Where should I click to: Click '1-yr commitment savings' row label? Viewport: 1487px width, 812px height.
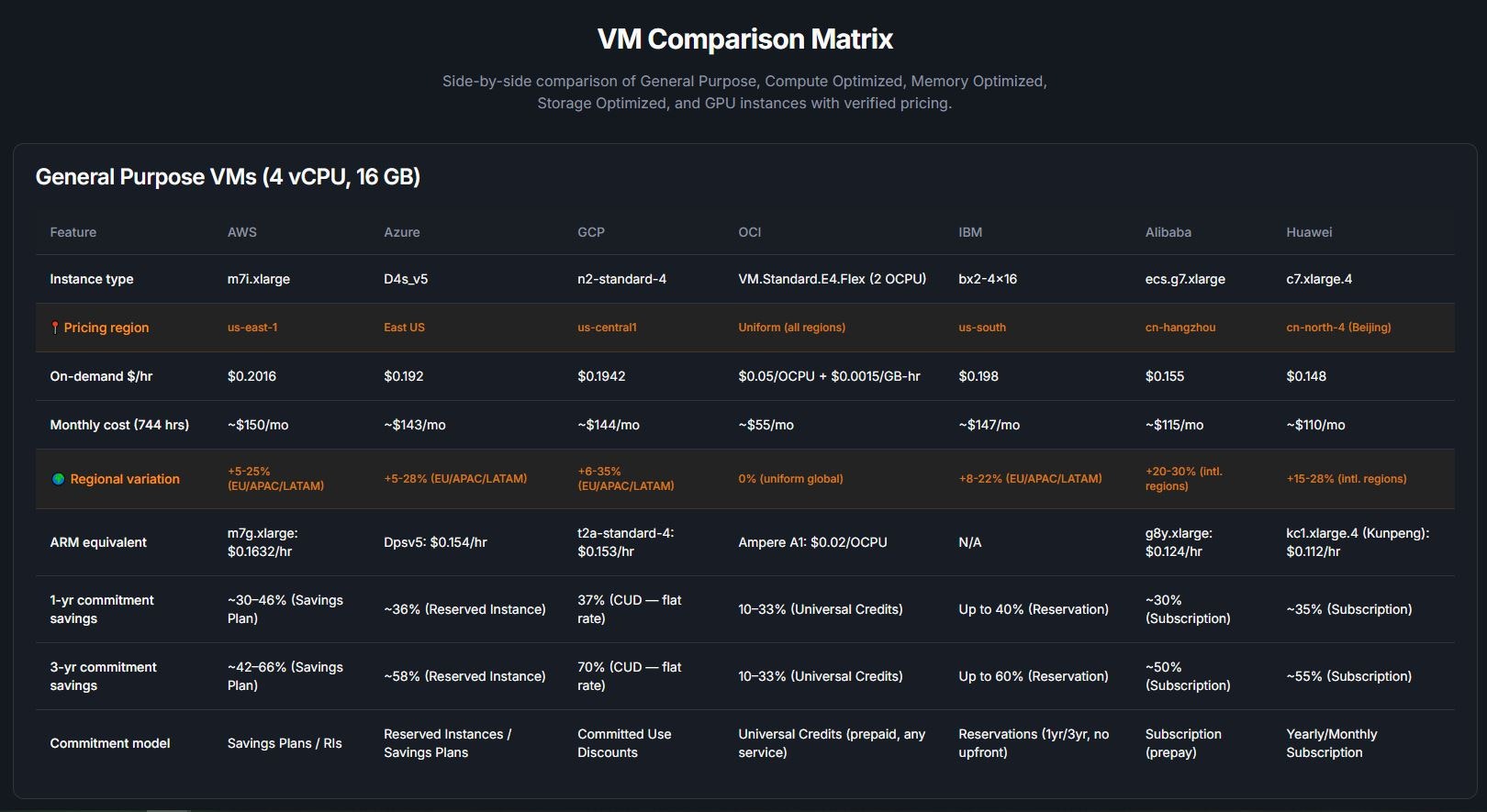click(x=102, y=609)
